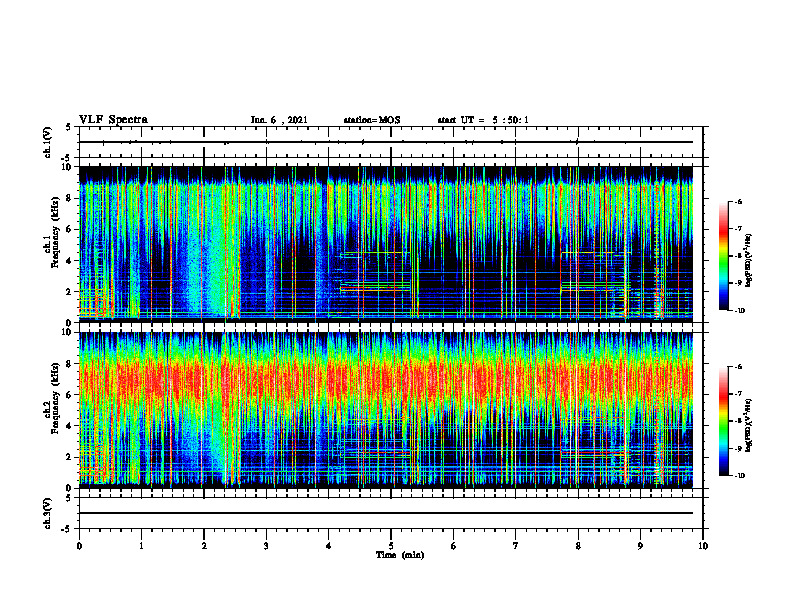Click time axis tick label "2"

click(x=204, y=546)
